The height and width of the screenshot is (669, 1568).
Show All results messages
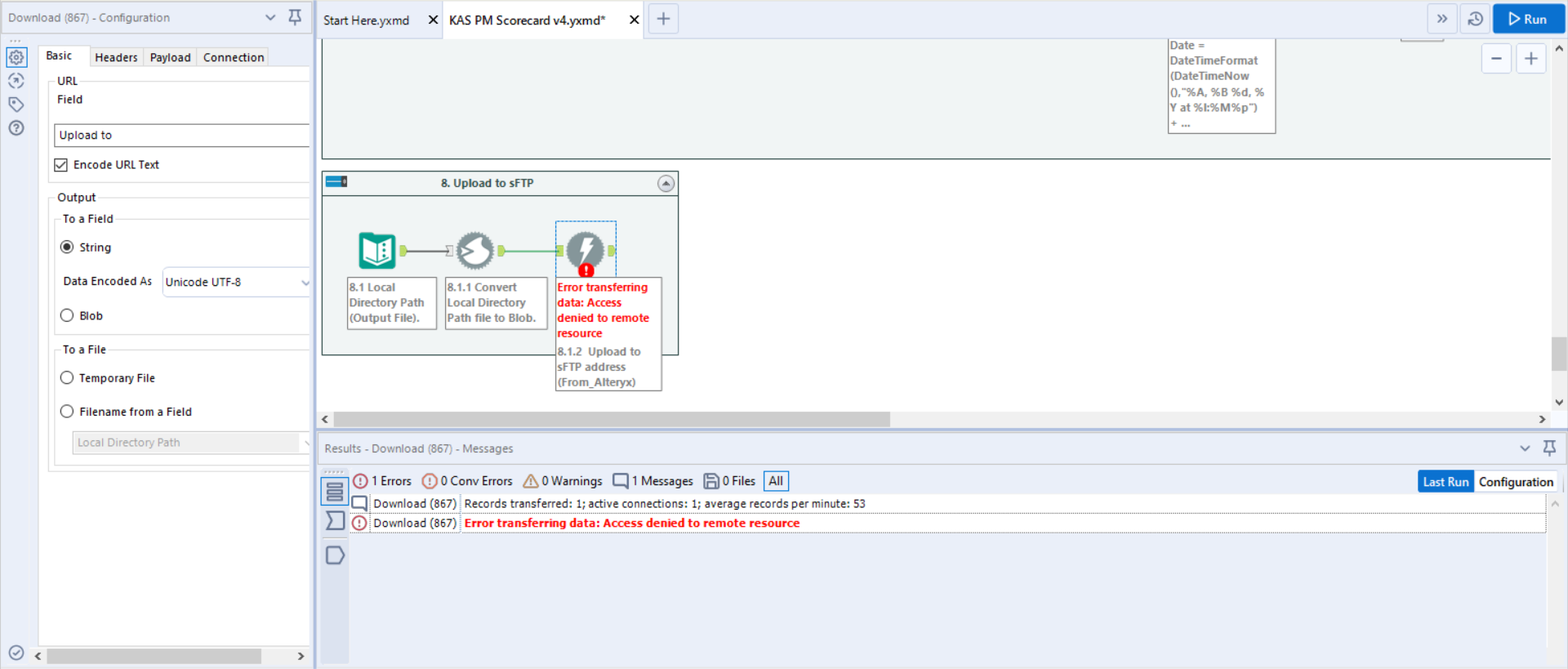click(776, 481)
